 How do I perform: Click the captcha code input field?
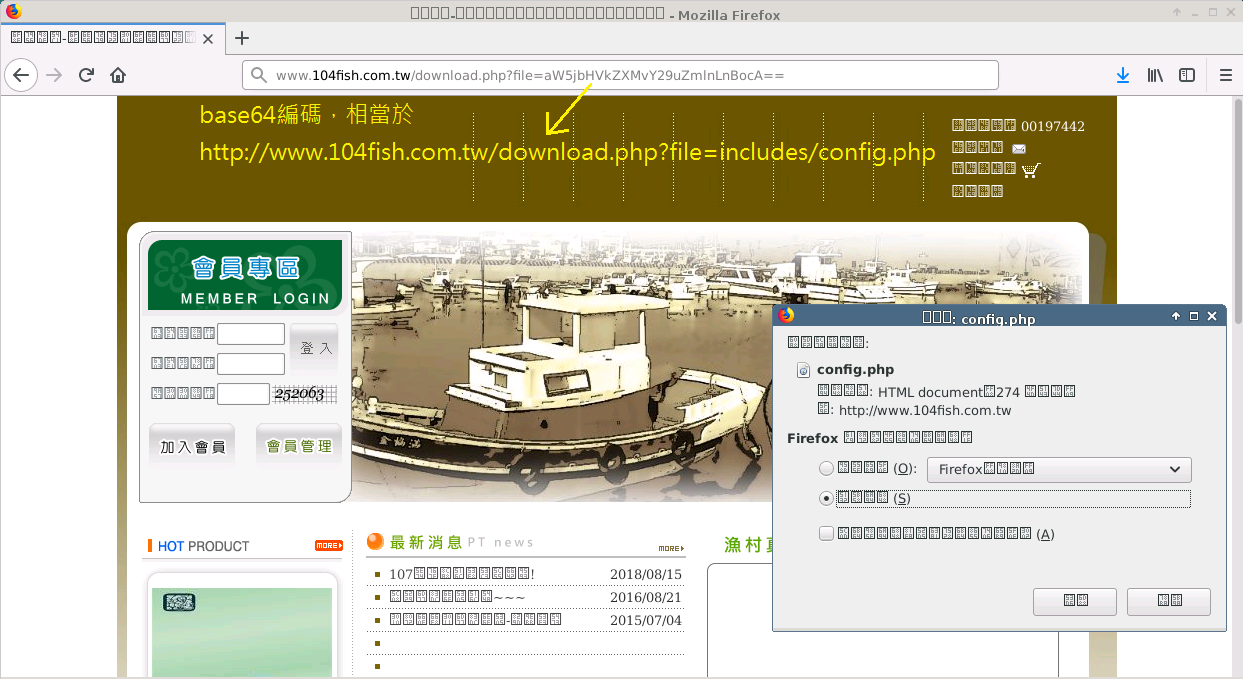coord(243,394)
